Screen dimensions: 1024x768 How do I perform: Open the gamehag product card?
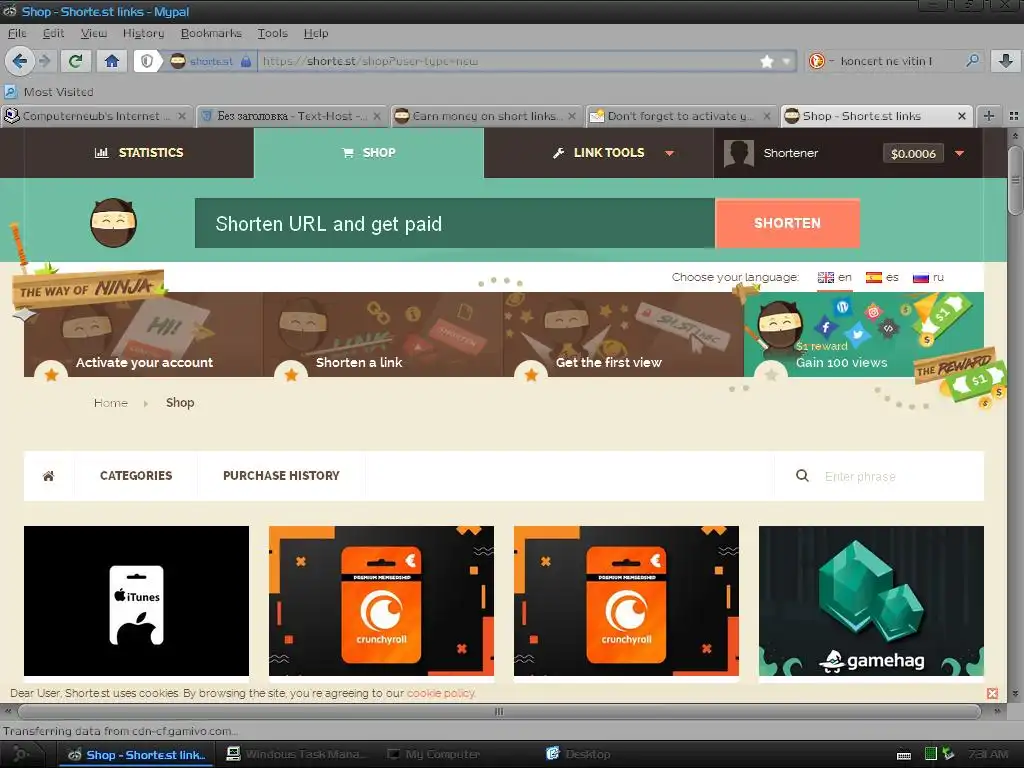[871, 601]
